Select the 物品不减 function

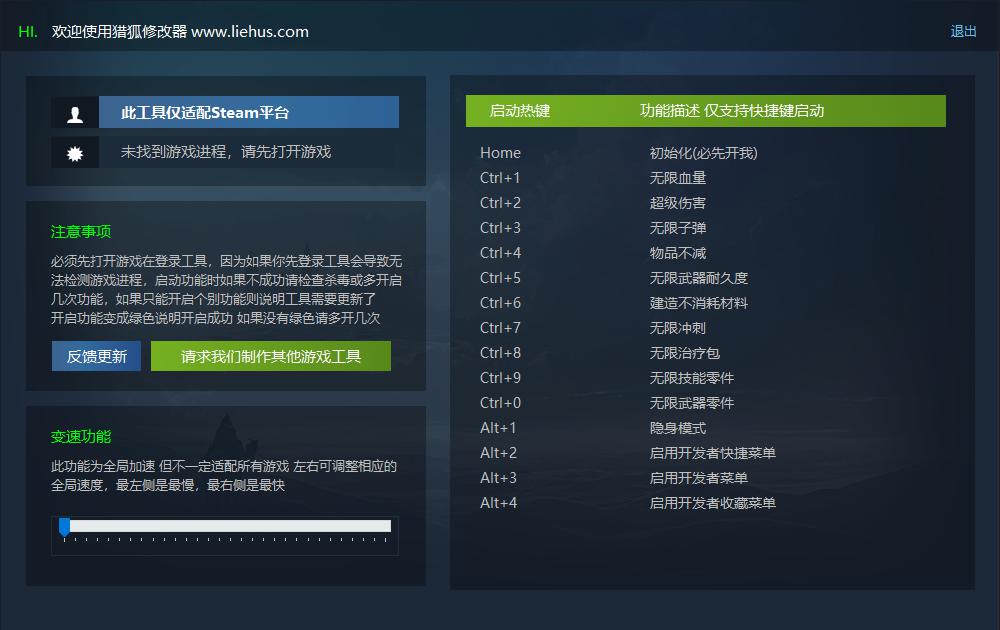pos(677,253)
